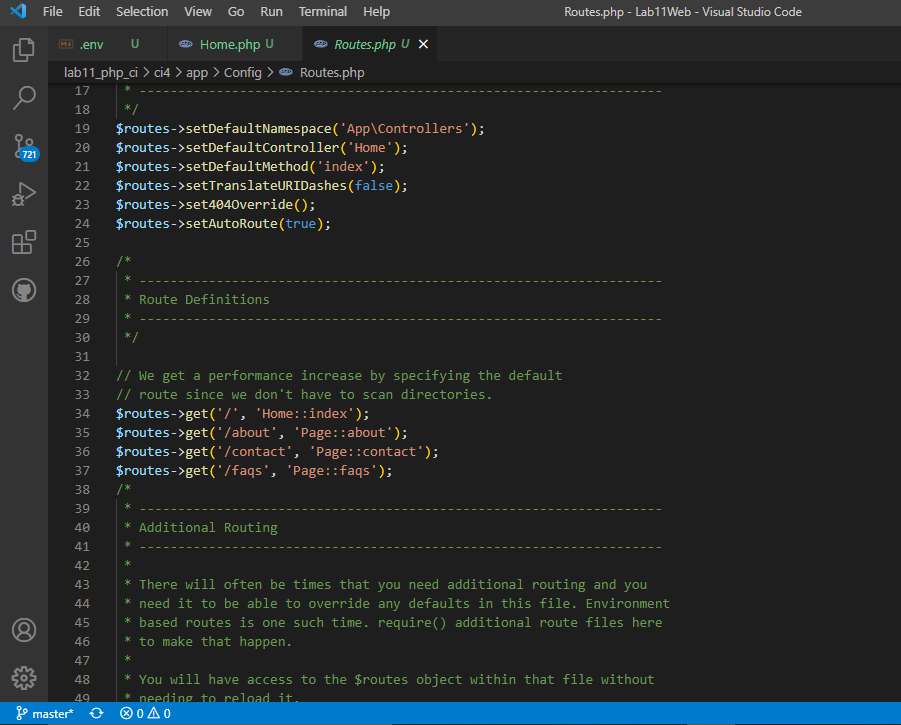The height and width of the screenshot is (725, 901).
Task: Open the Extensions view
Action: [24, 242]
